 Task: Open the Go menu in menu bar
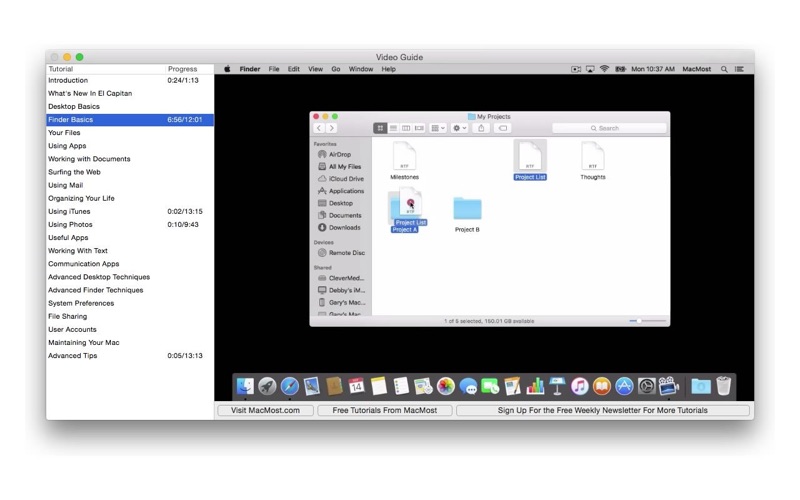(x=336, y=69)
